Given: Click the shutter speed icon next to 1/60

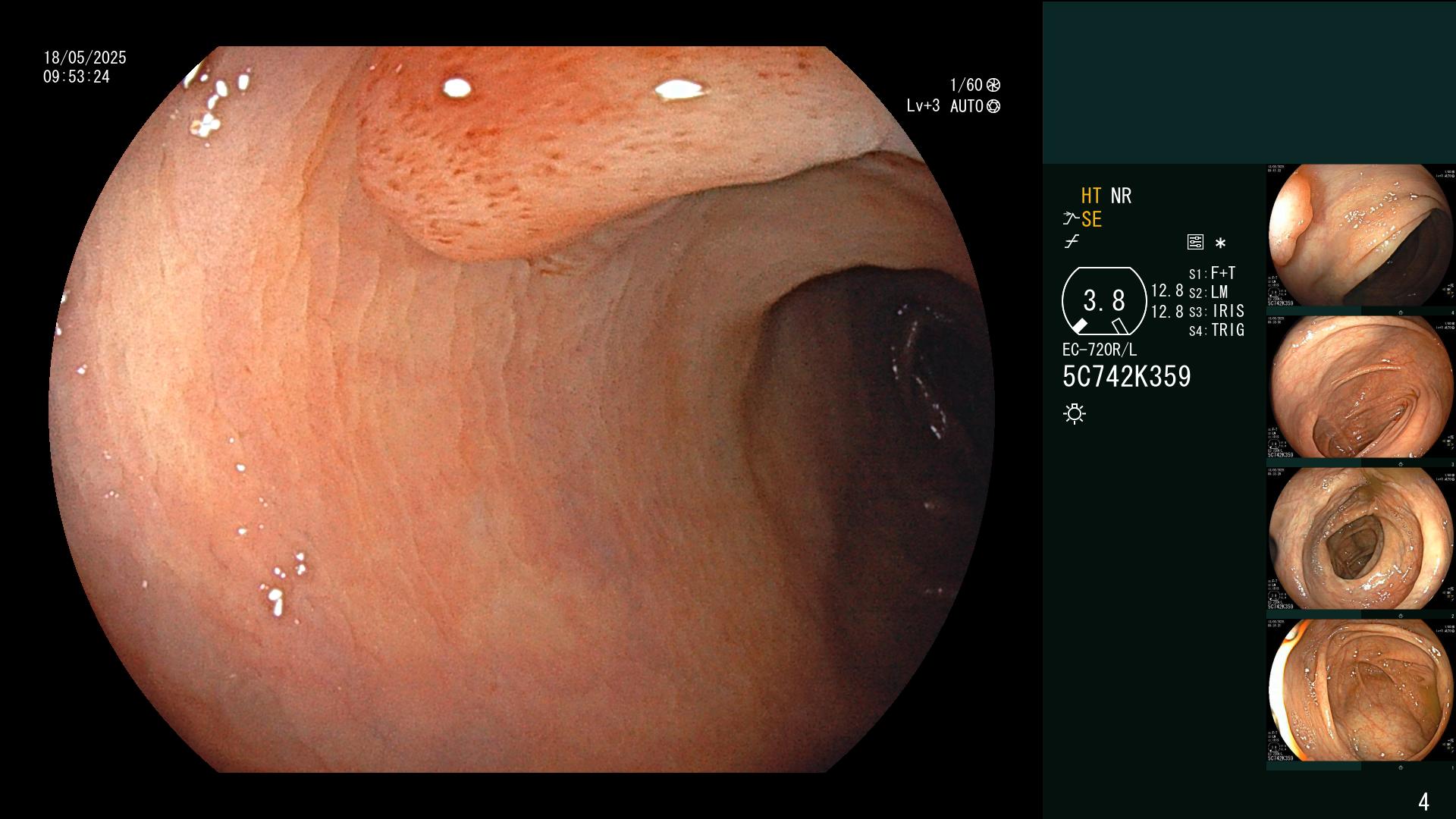Looking at the screenshot, I should coord(993,85).
